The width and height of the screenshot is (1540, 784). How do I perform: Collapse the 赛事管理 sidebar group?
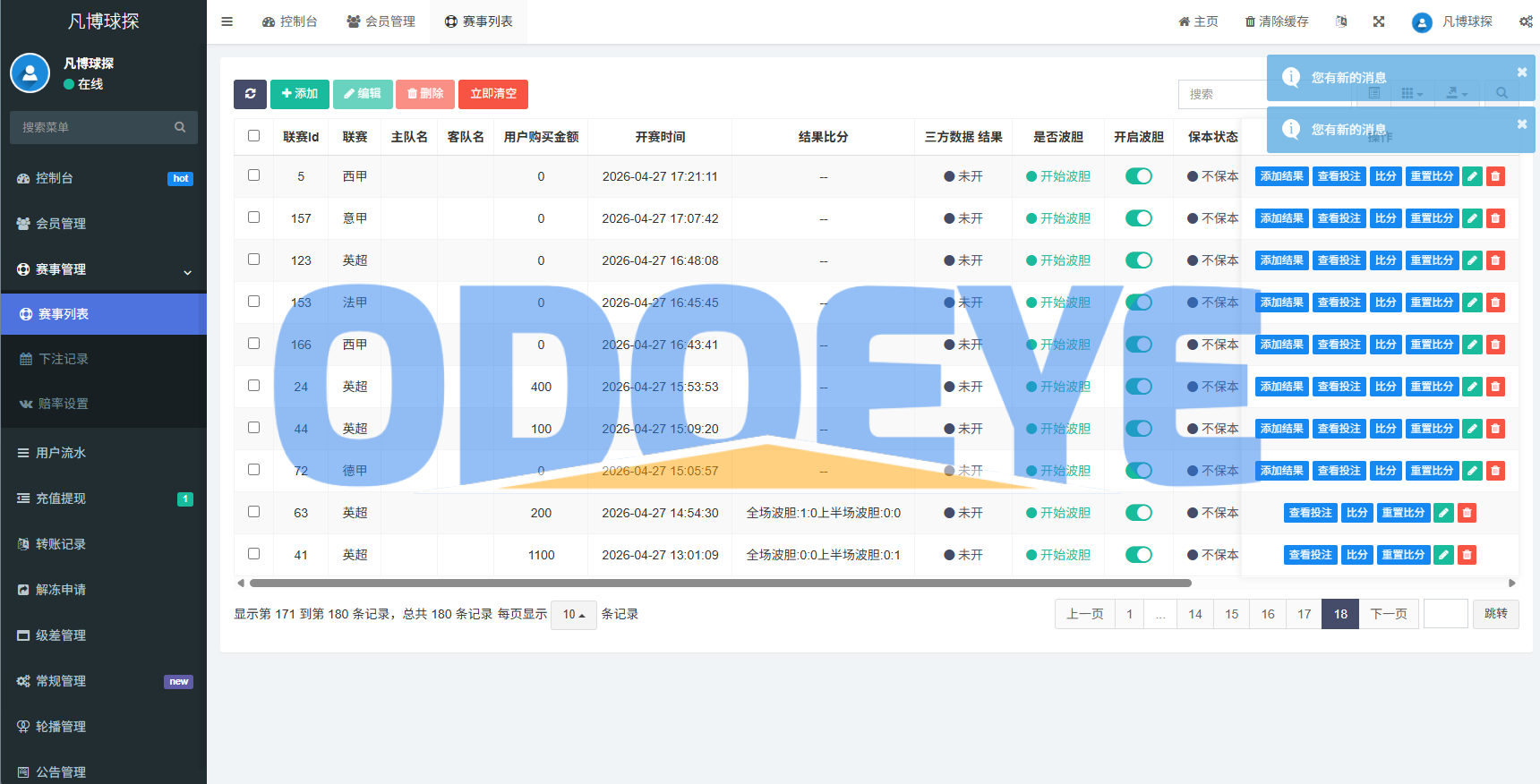(104, 269)
